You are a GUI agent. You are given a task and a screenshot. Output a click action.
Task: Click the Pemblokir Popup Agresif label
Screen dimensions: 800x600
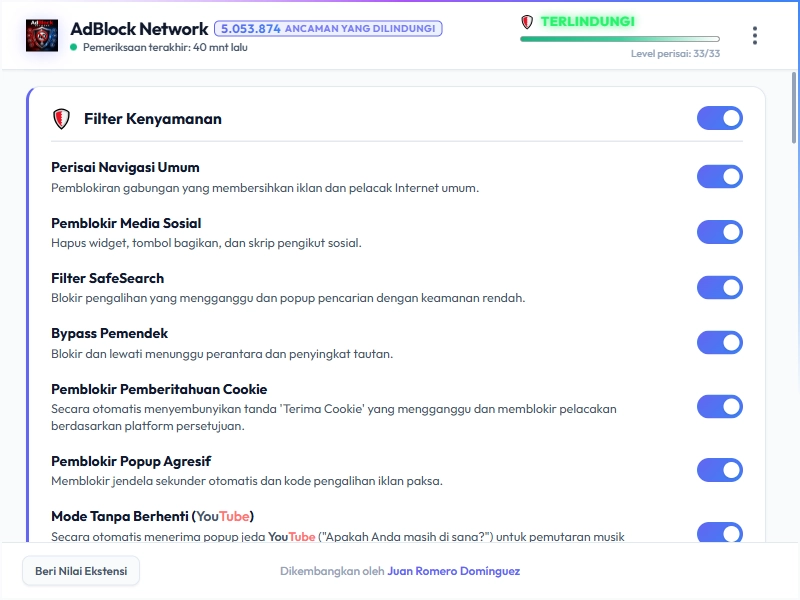tap(131, 462)
